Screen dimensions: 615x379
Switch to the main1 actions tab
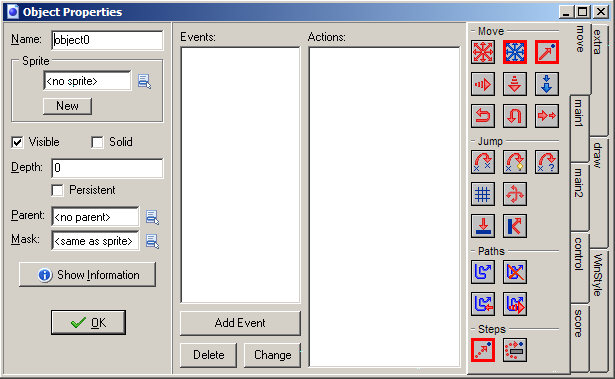coord(579,128)
